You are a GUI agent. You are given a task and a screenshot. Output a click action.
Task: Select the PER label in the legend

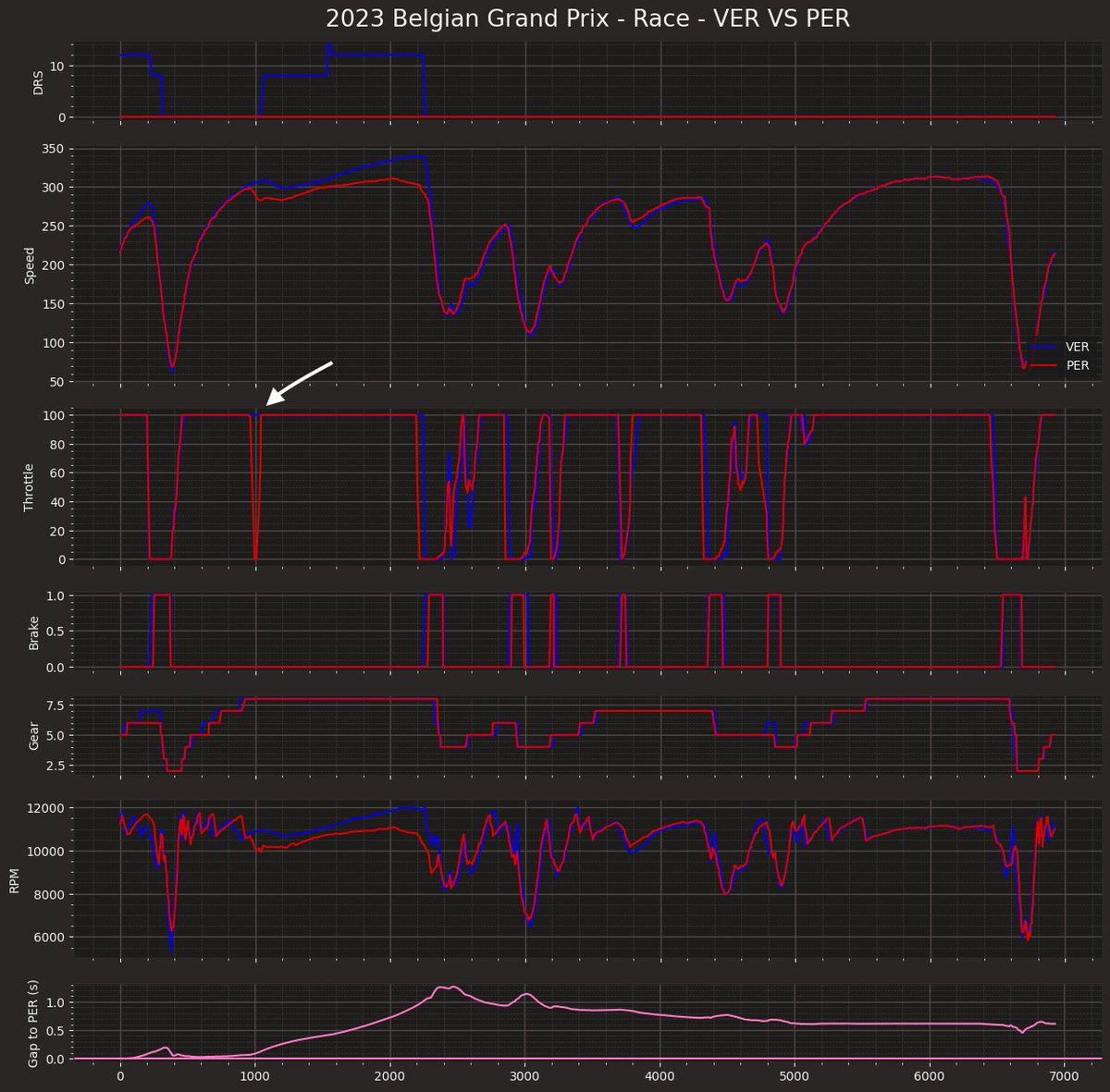pyautogui.click(x=1077, y=365)
